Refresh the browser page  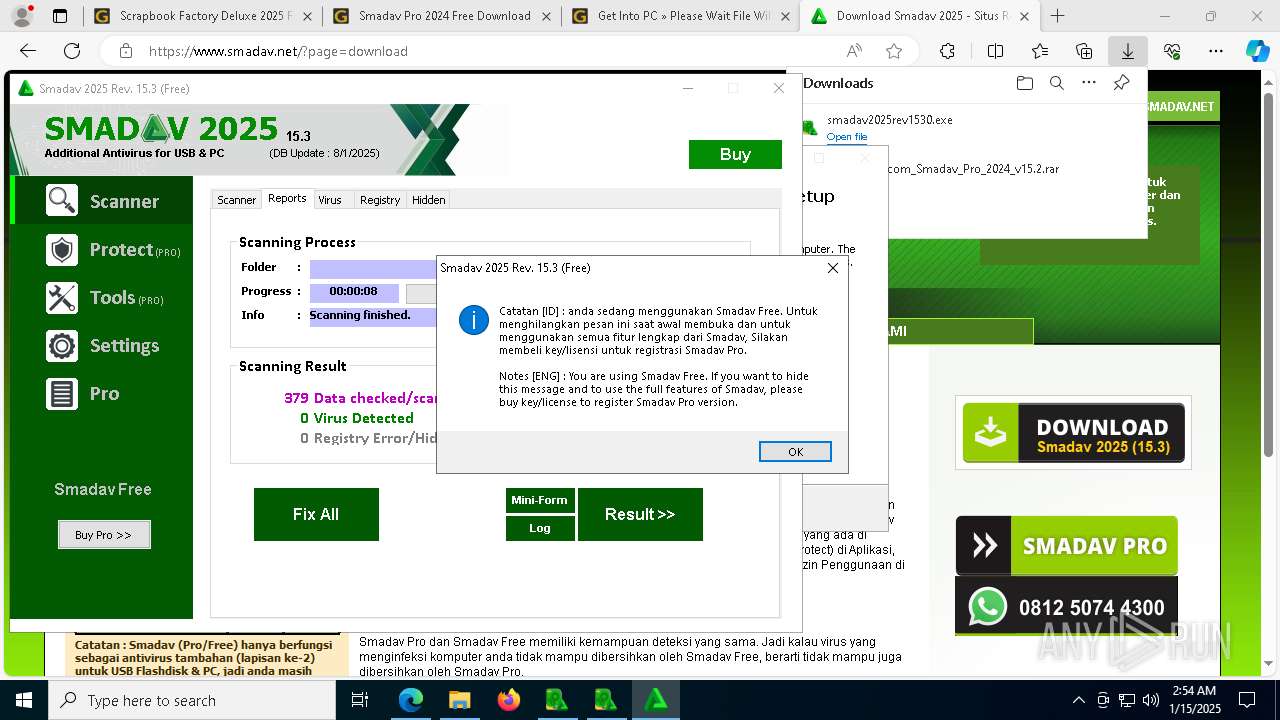click(x=72, y=51)
